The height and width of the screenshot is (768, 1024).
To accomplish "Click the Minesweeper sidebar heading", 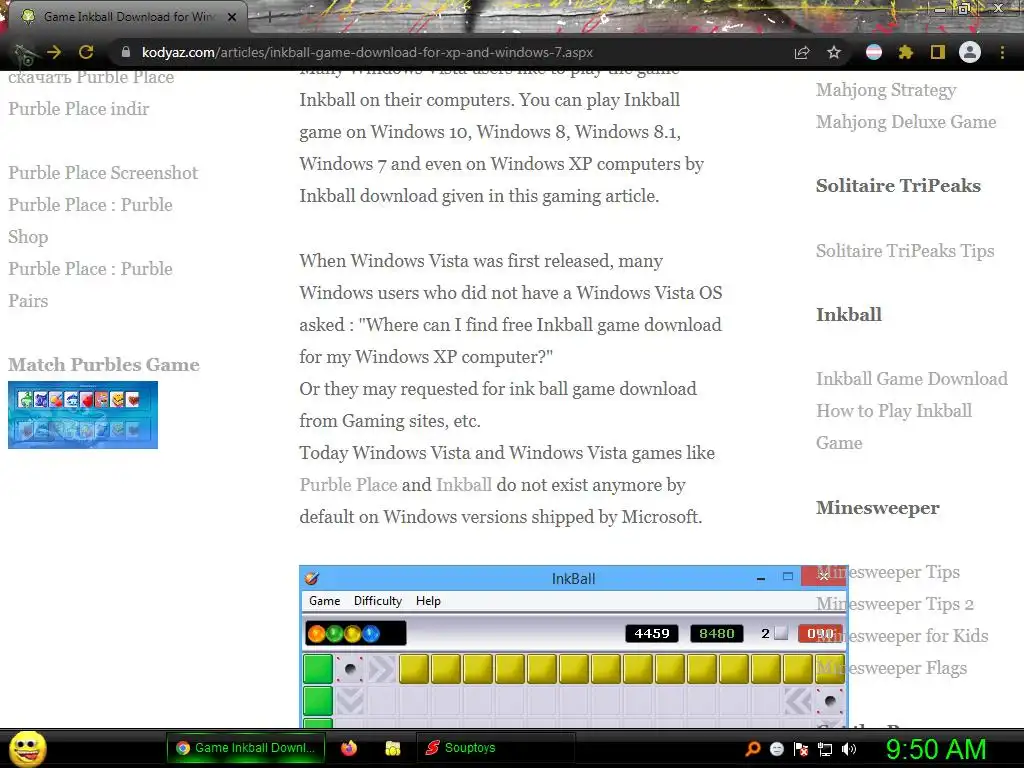I will (x=877, y=507).
